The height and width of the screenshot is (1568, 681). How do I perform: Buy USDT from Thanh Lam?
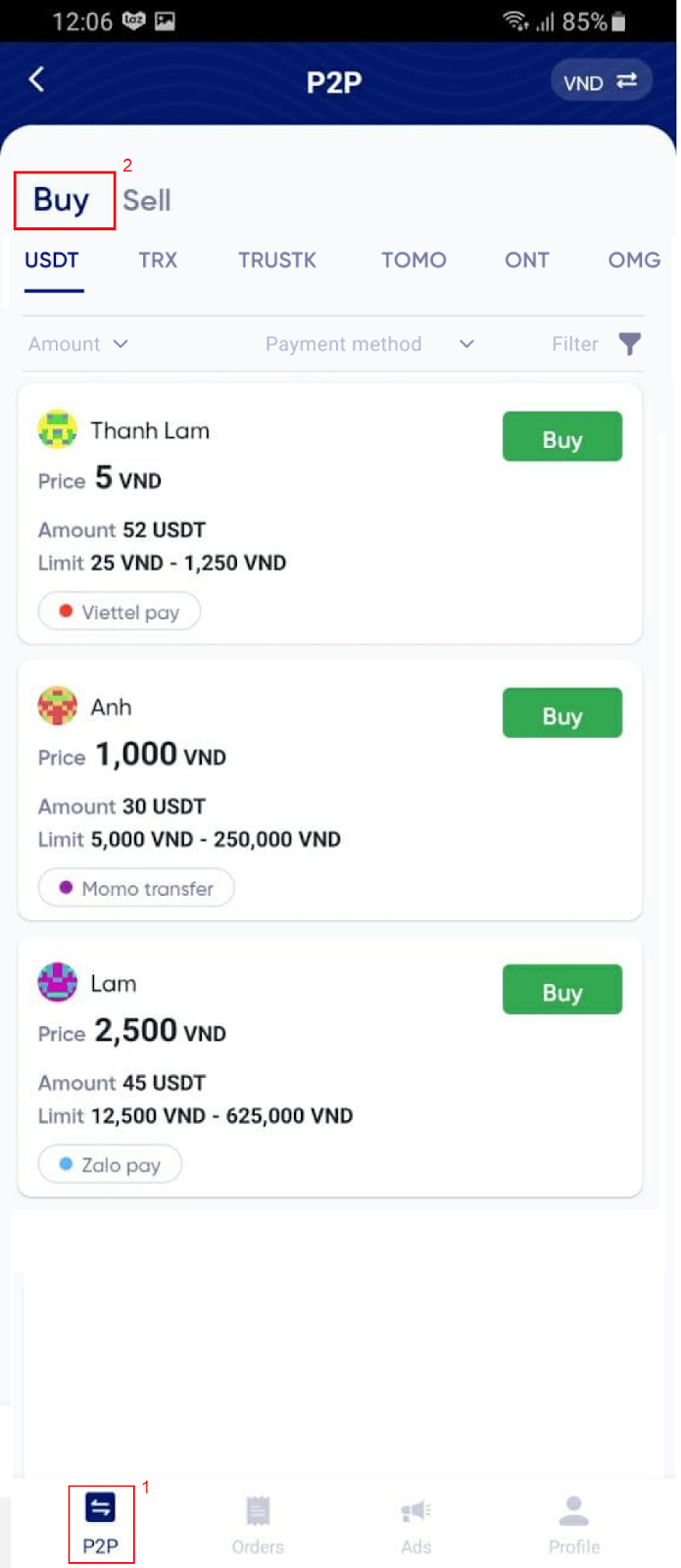(562, 437)
